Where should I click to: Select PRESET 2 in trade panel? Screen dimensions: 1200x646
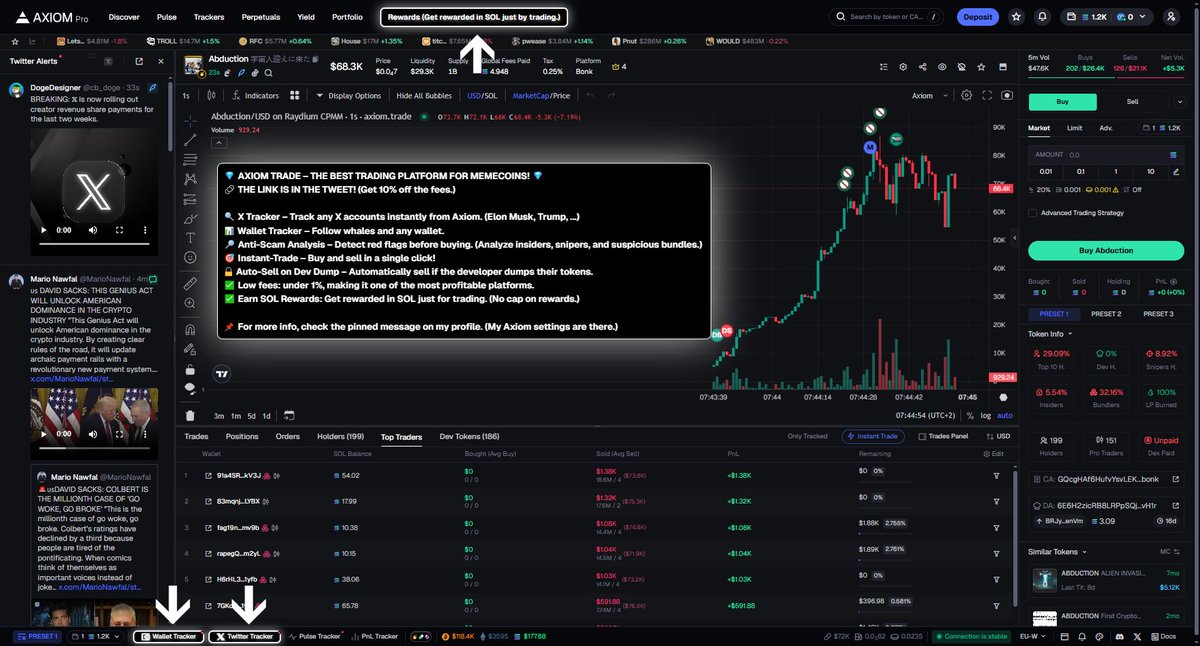(x=1105, y=314)
